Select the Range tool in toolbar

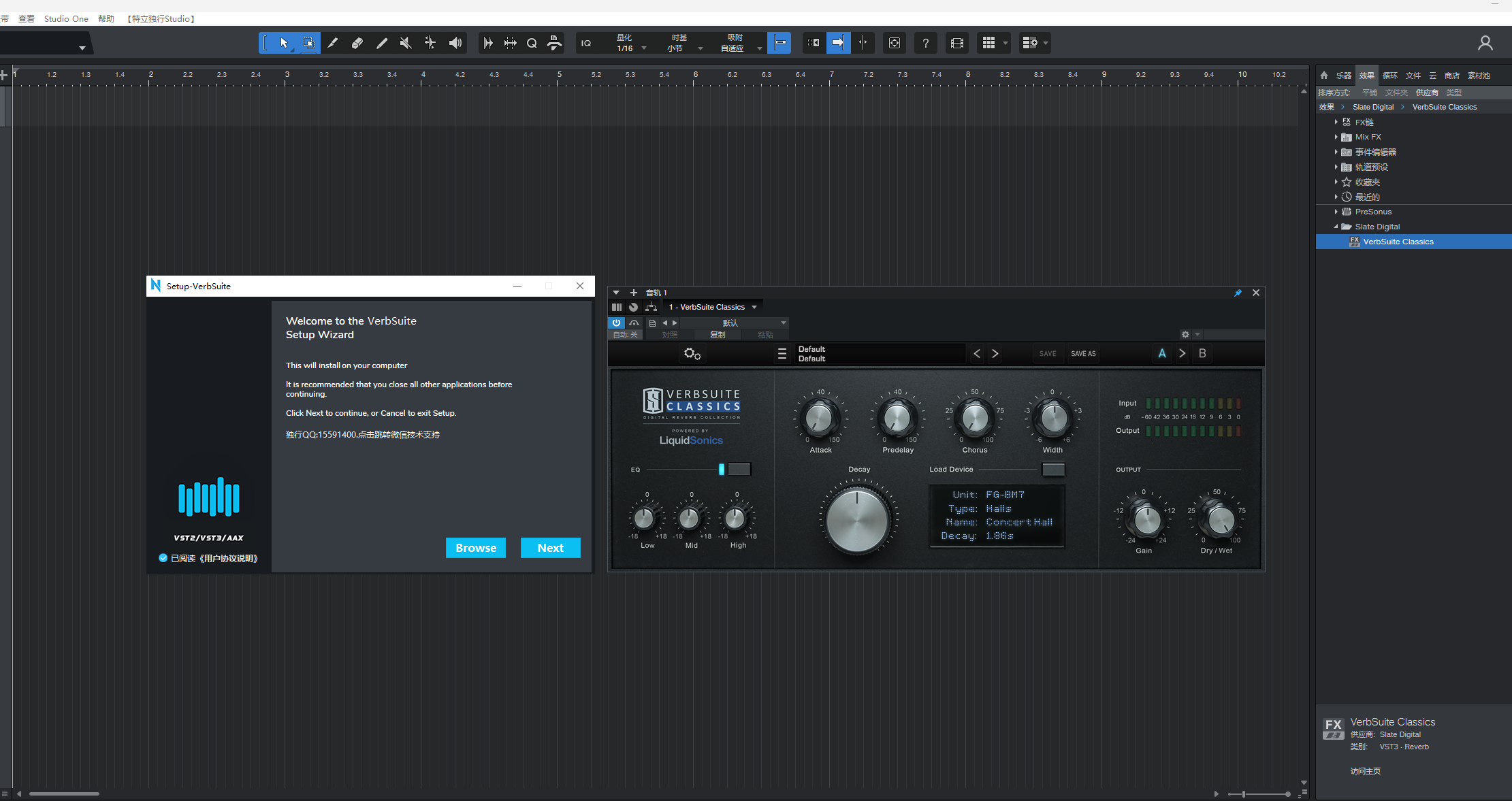pyautogui.click(x=308, y=43)
